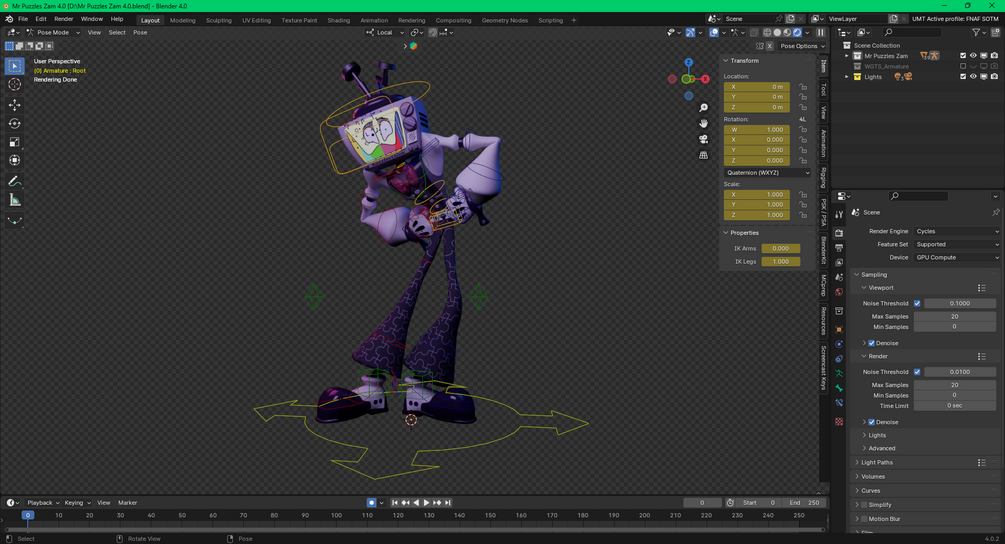Open Feature Set Supported dropdown
This screenshot has height=544, width=1005.
click(x=956, y=244)
